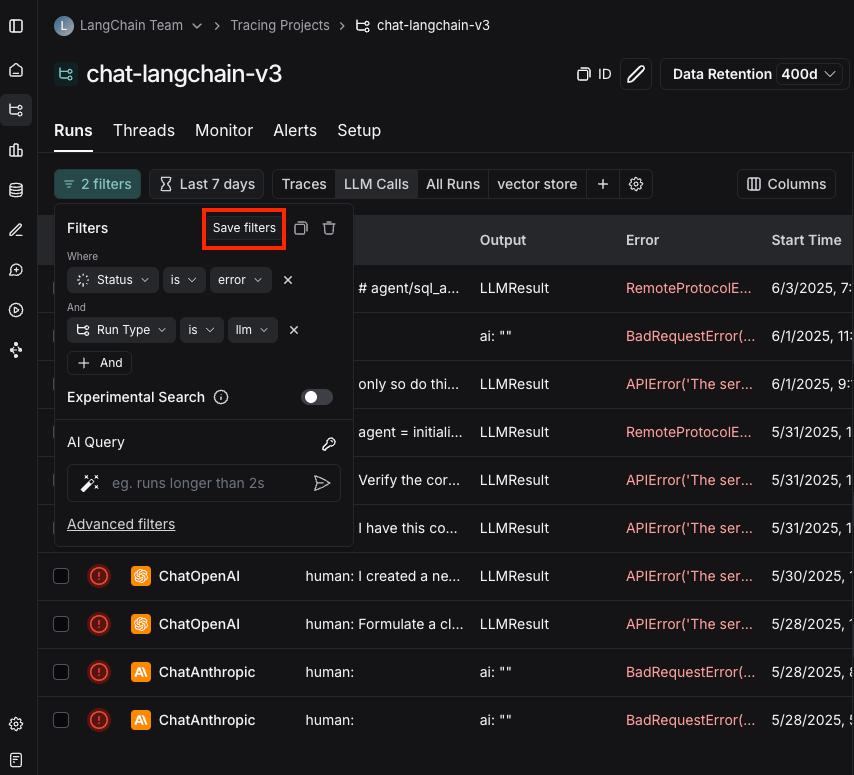Screen dimensions: 854x775
Task: Open the Settings gear in sidebar
Action: pyautogui.click(x=16, y=724)
